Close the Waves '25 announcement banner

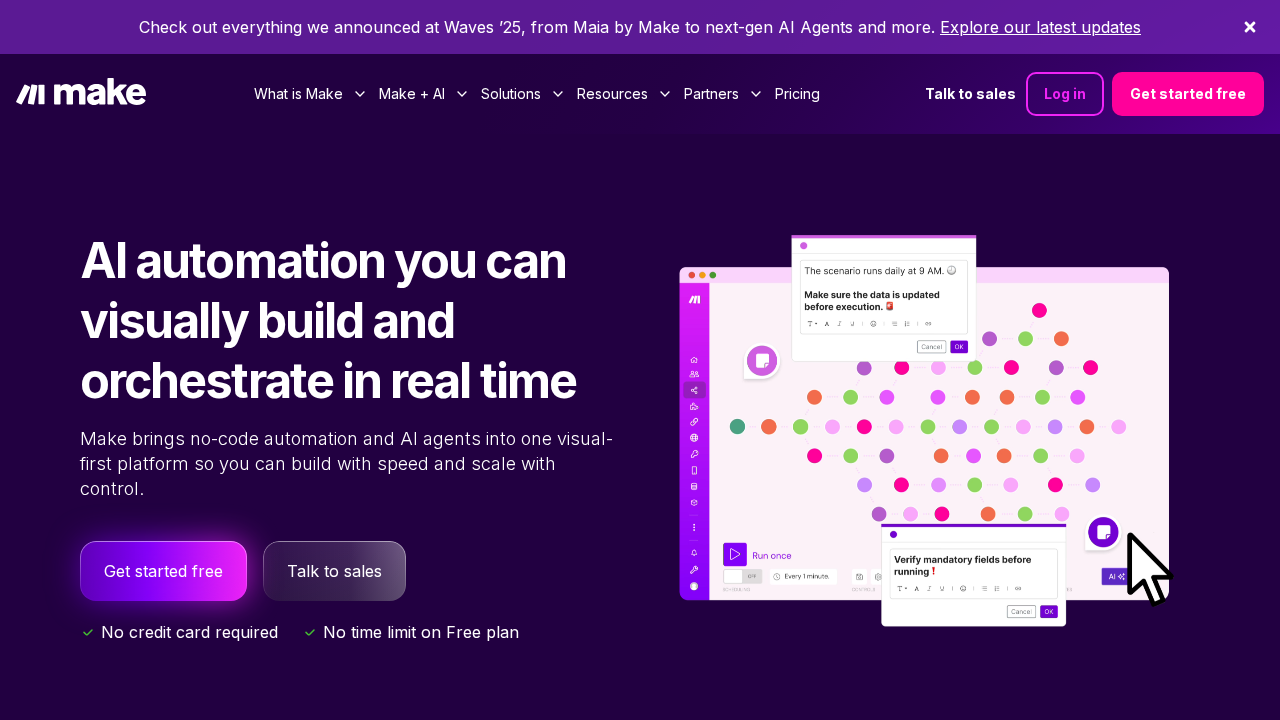(1249, 27)
